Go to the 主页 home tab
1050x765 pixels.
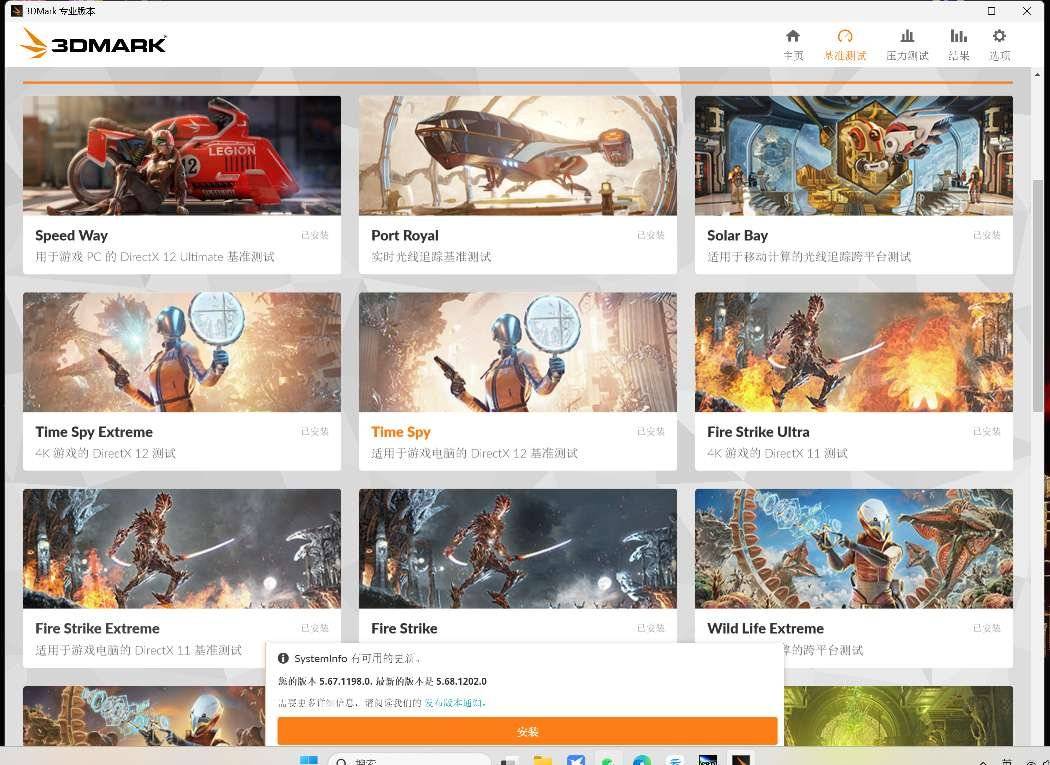point(793,45)
